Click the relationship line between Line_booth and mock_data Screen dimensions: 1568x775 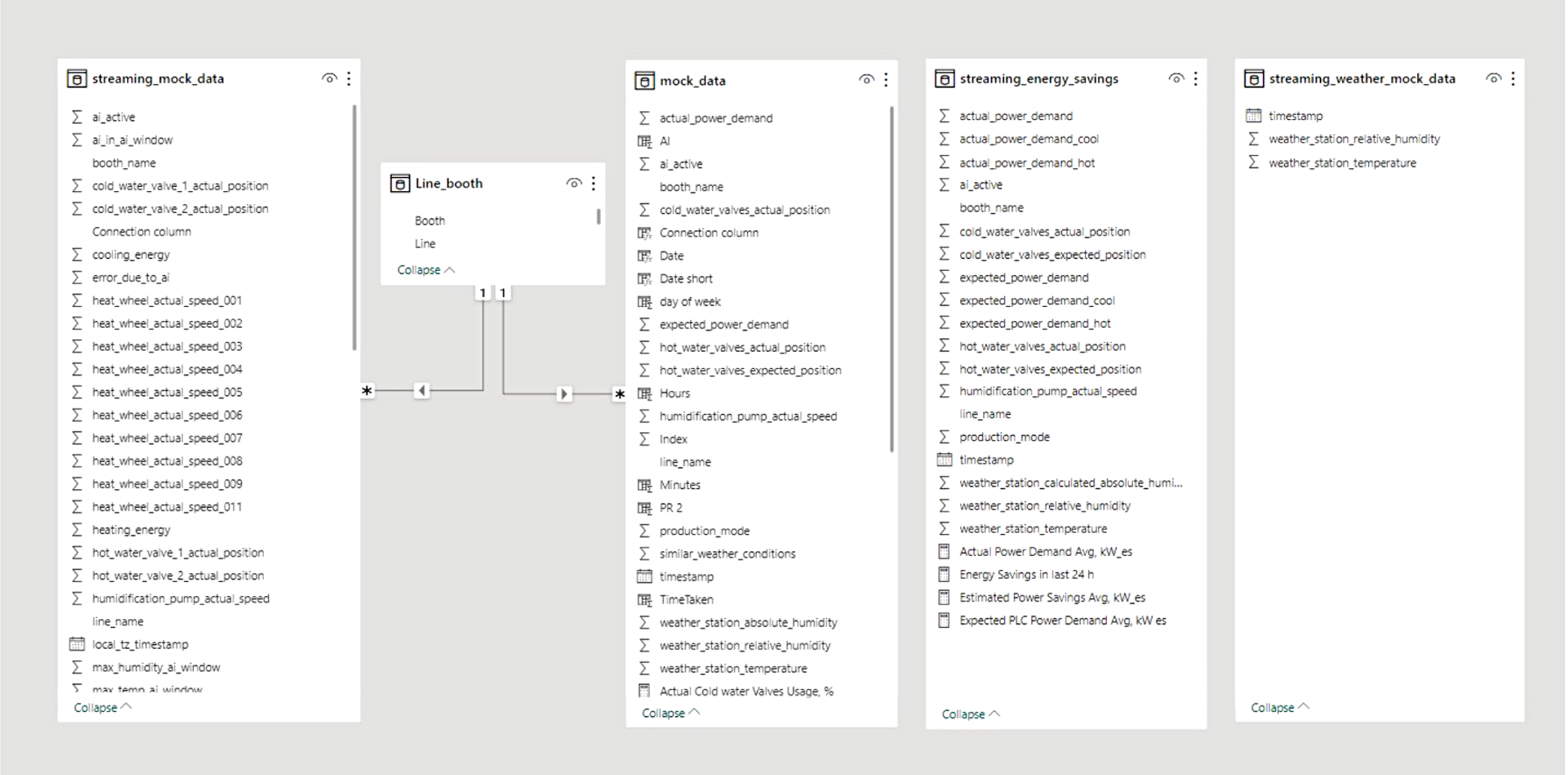[x=564, y=393]
